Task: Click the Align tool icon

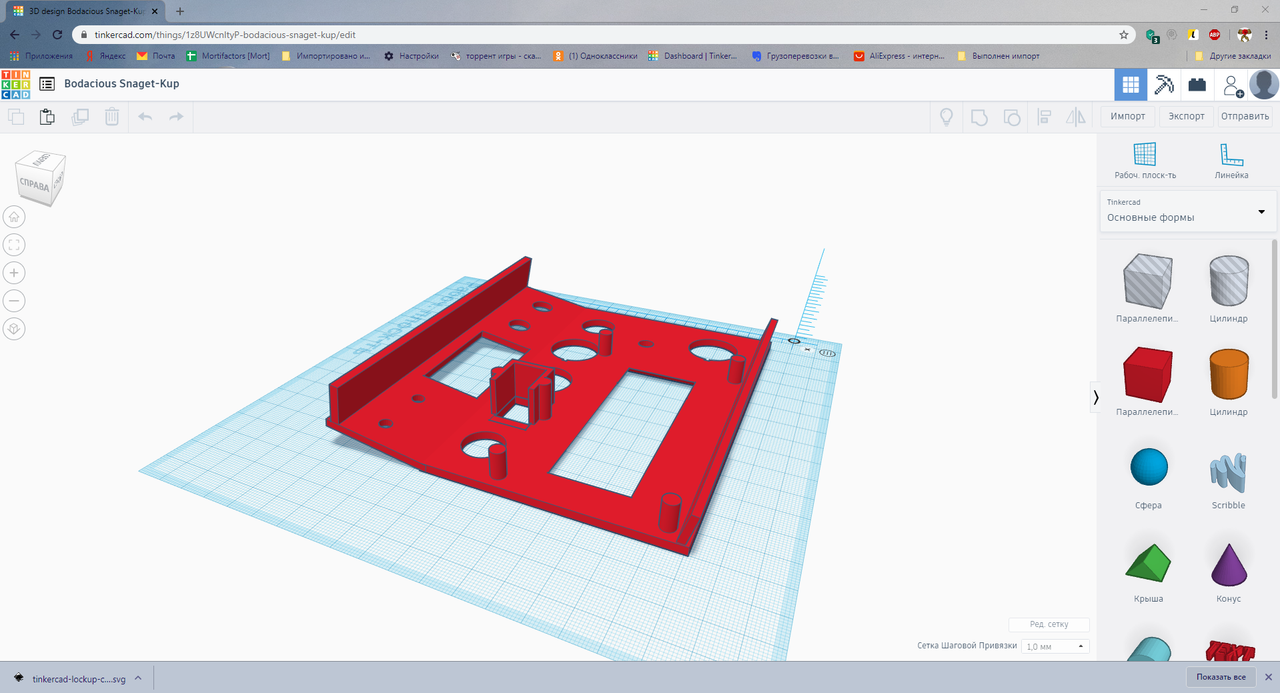Action: 1044,117
